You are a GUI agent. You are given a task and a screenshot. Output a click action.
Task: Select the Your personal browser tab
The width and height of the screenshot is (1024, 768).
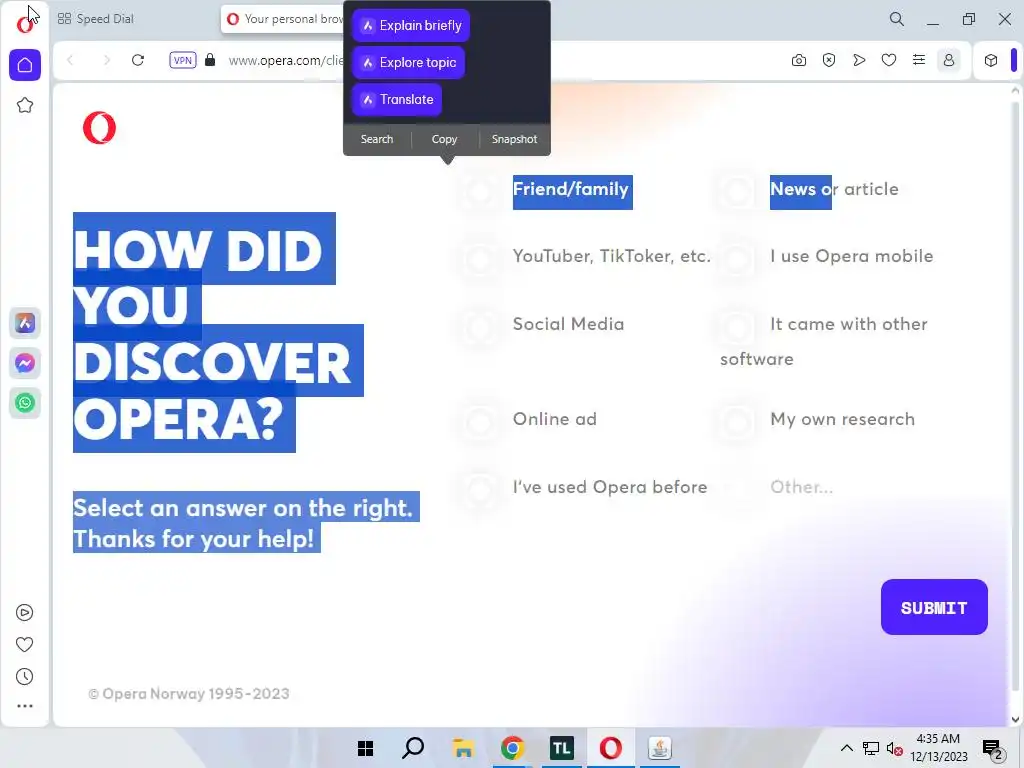284,19
